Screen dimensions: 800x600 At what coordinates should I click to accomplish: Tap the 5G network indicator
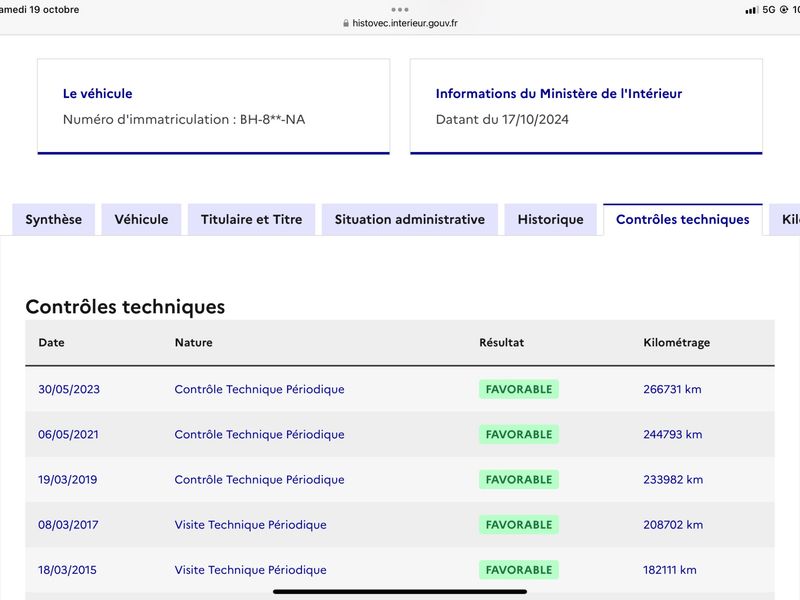[769, 10]
